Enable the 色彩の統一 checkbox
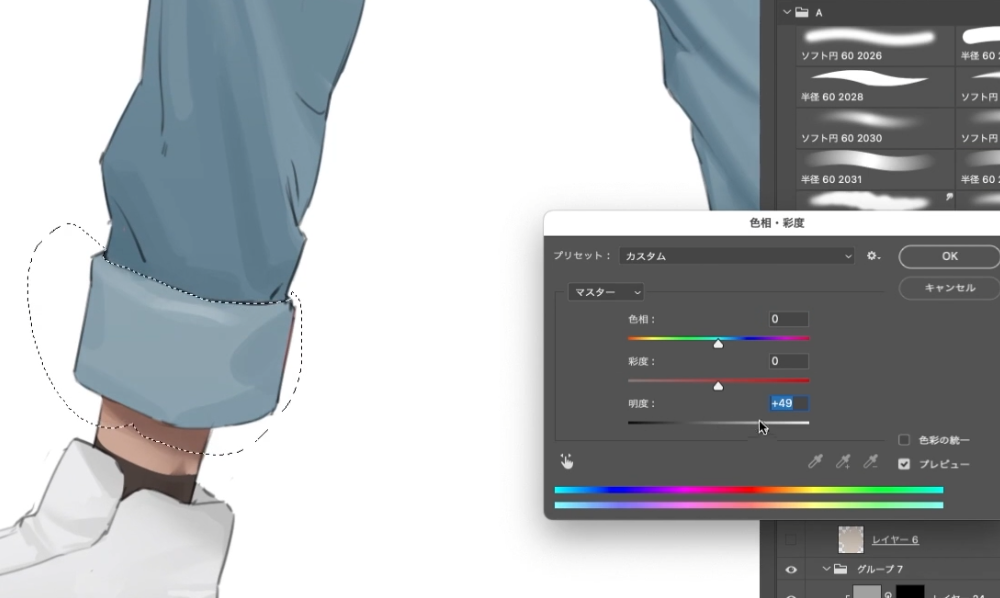 904,440
